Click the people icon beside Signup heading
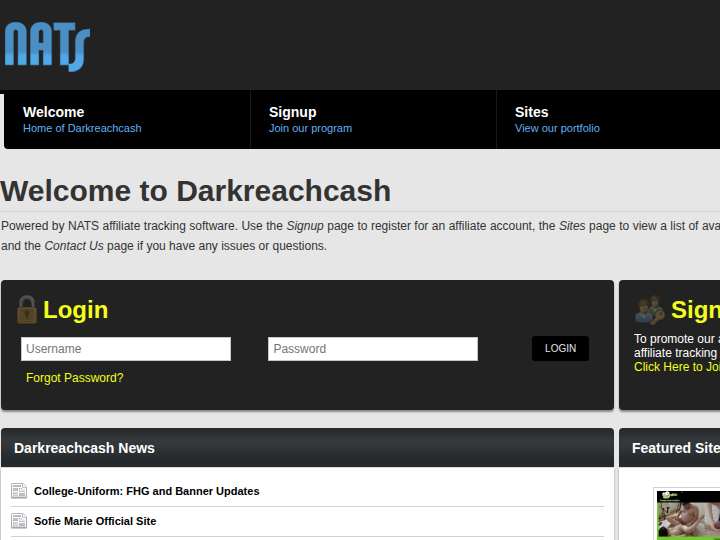The image size is (720, 540). coord(649,310)
